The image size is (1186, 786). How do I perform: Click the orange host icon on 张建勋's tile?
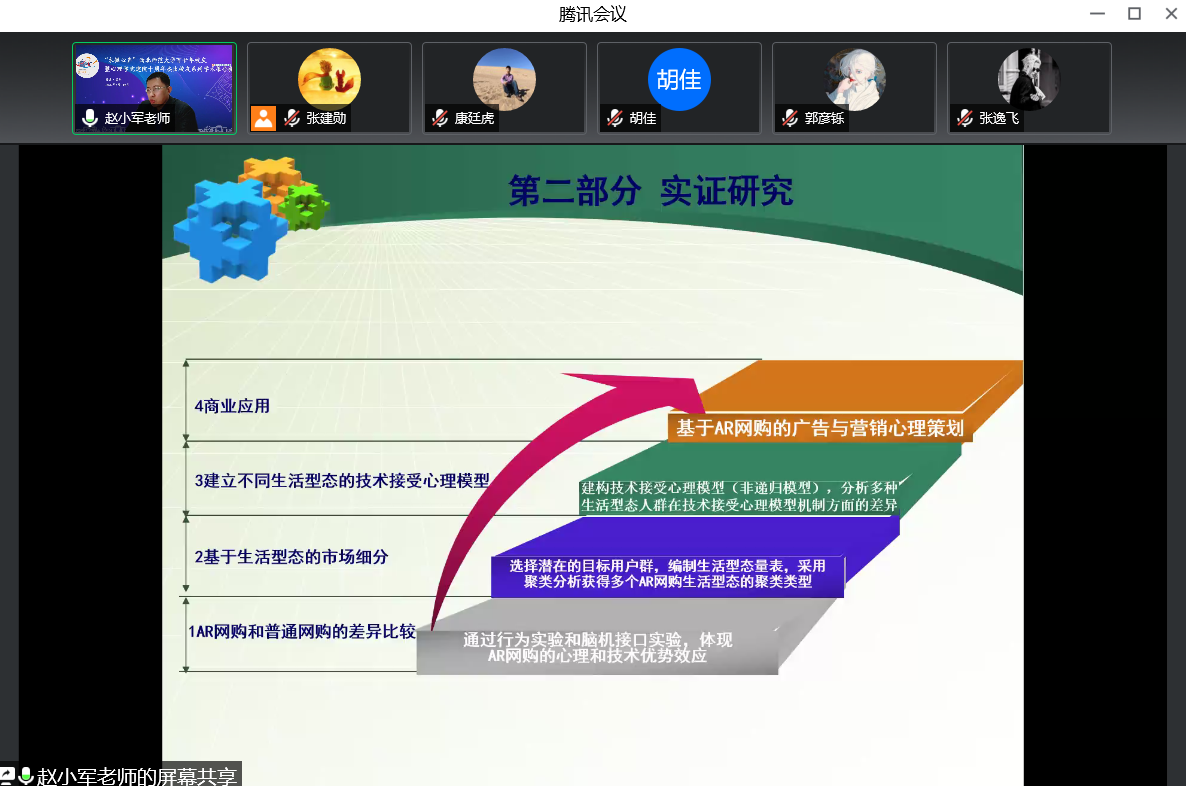coord(263,118)
